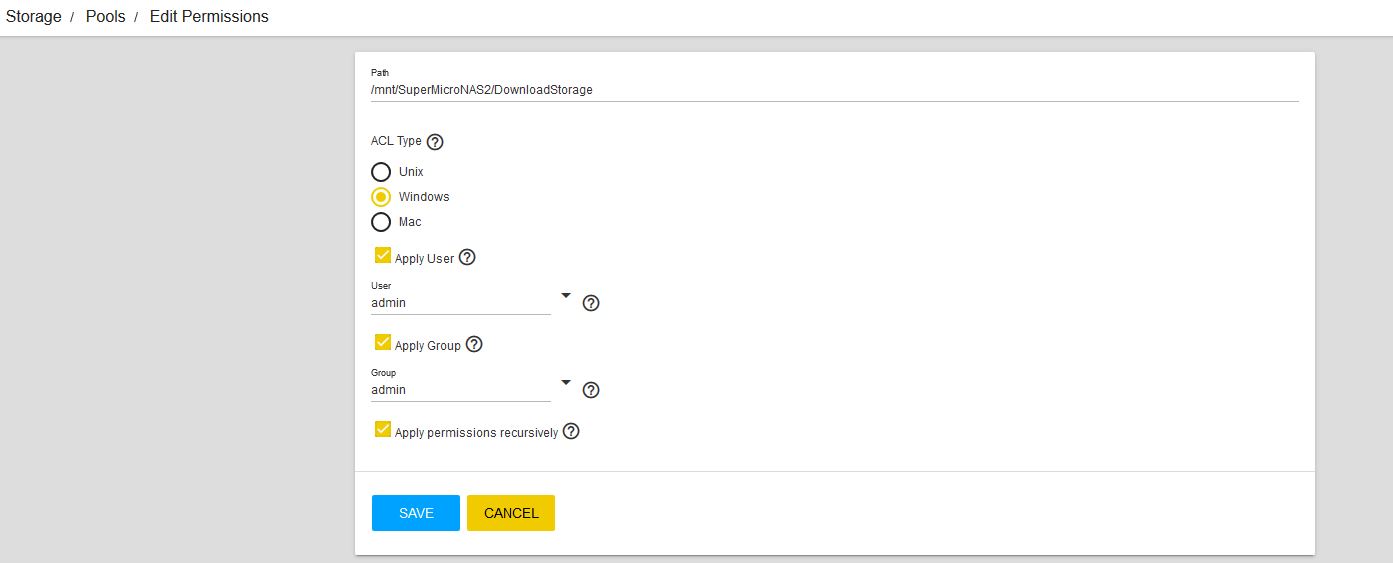
Task: Go to Storage in breadcrumb
Action: pyautogui.click(x=34, y=17)
